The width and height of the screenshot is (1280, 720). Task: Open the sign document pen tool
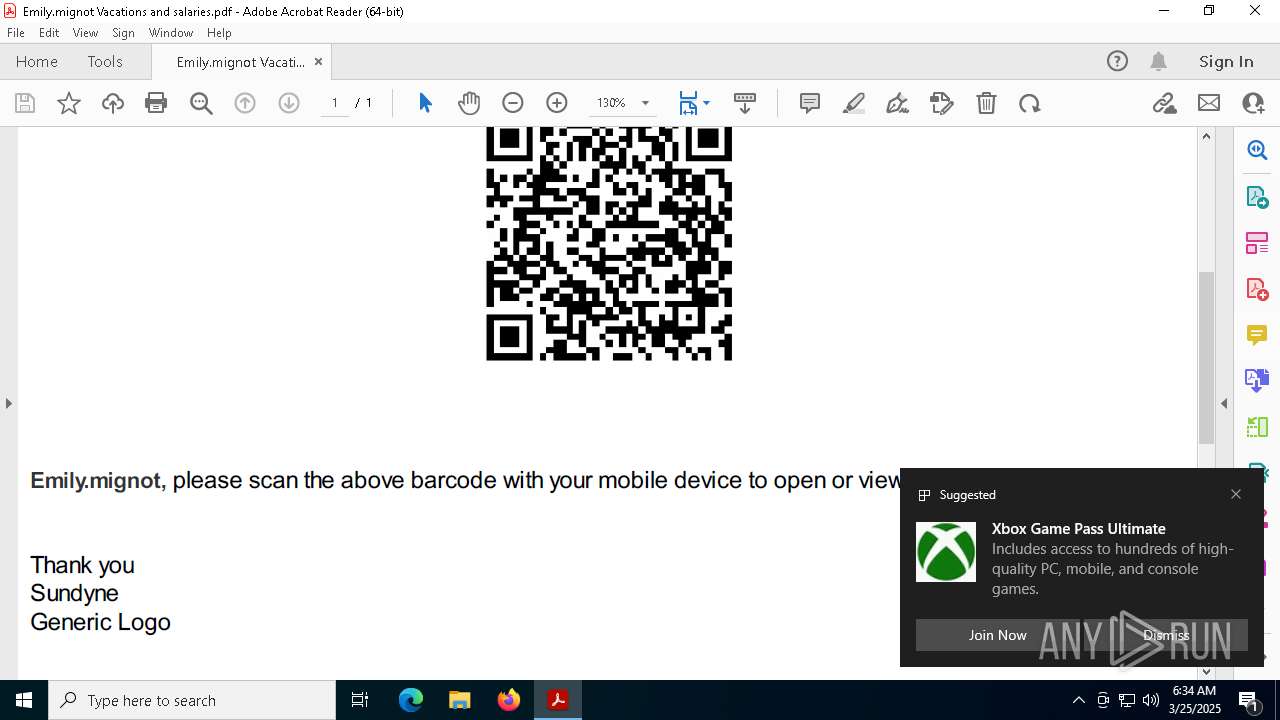[x=897, y=103]
